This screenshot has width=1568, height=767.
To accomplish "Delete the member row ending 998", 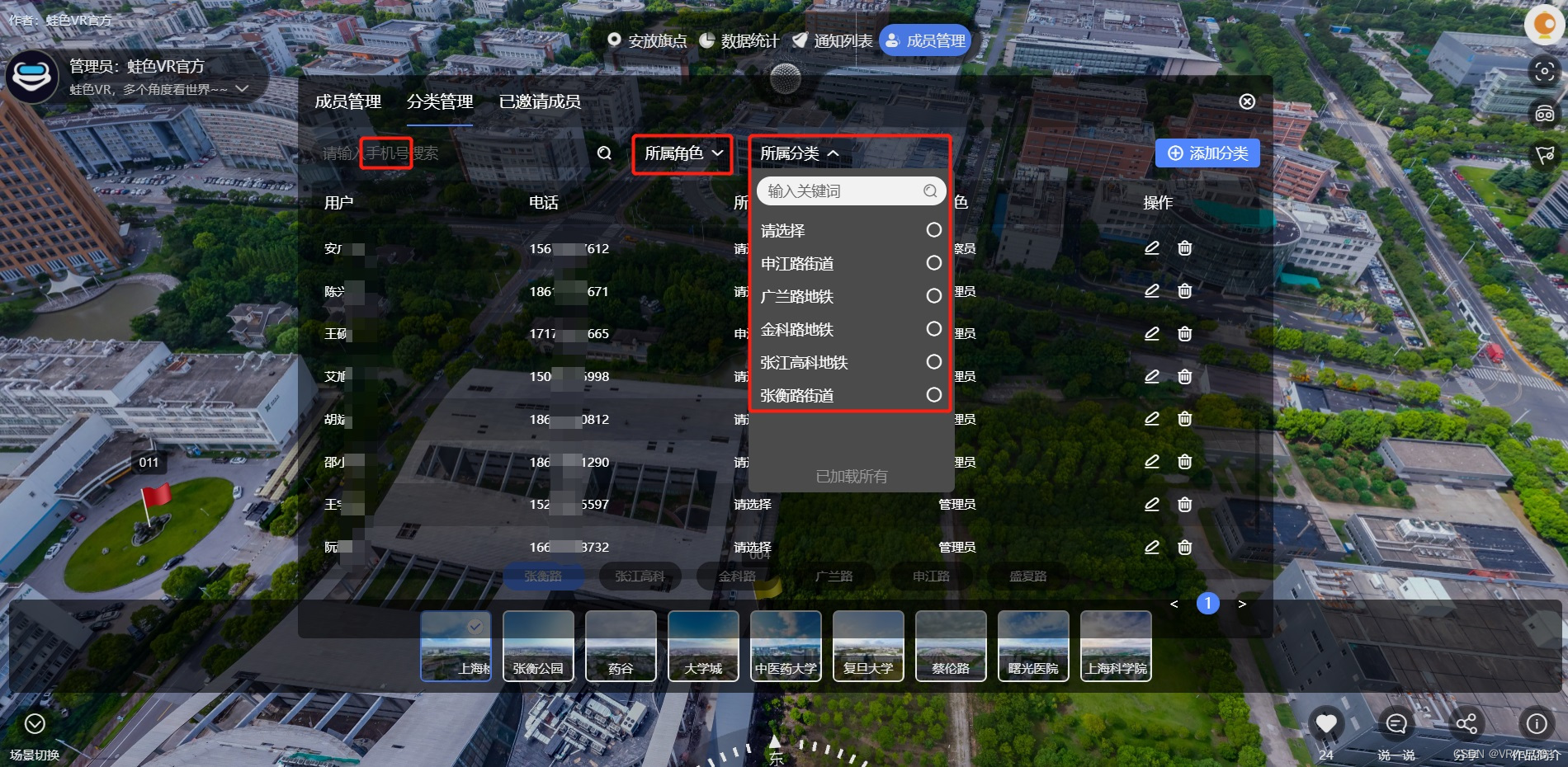I will (x=1184, y=377).
